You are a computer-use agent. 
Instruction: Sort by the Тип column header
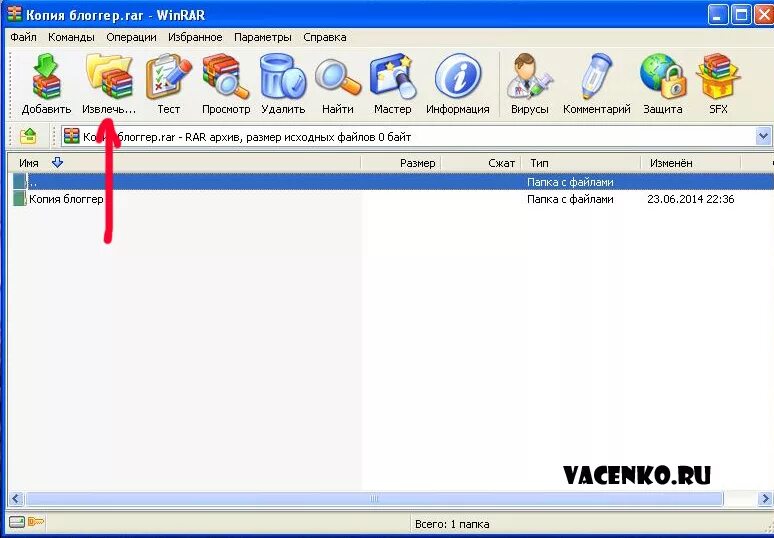tap(581, 163)
